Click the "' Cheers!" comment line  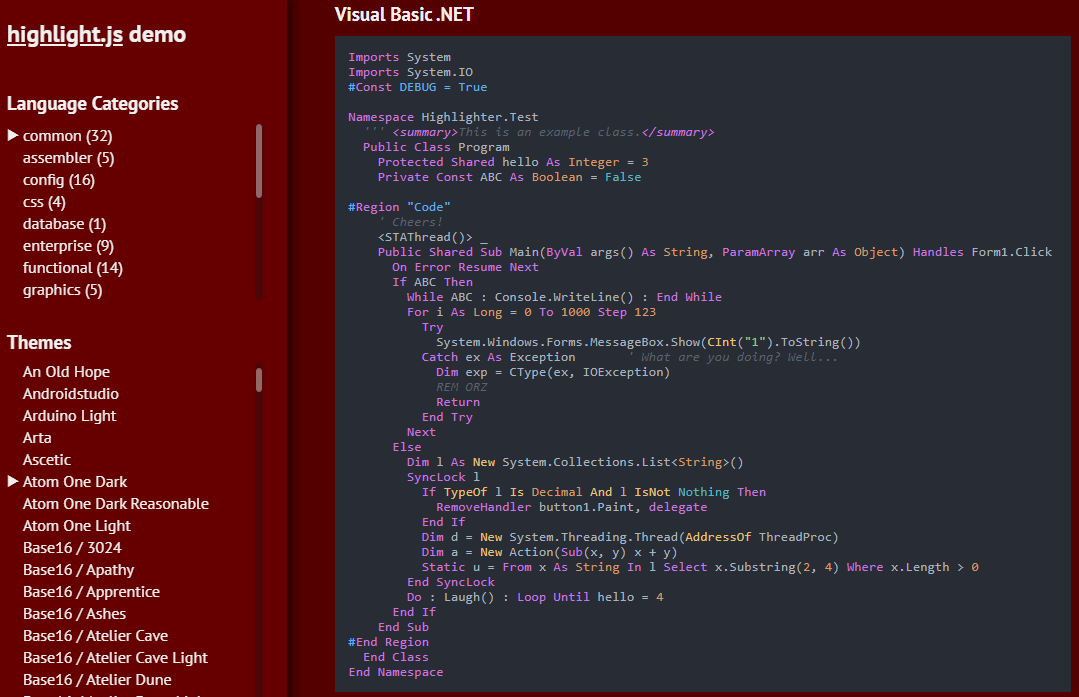click(x=410, y=222)
